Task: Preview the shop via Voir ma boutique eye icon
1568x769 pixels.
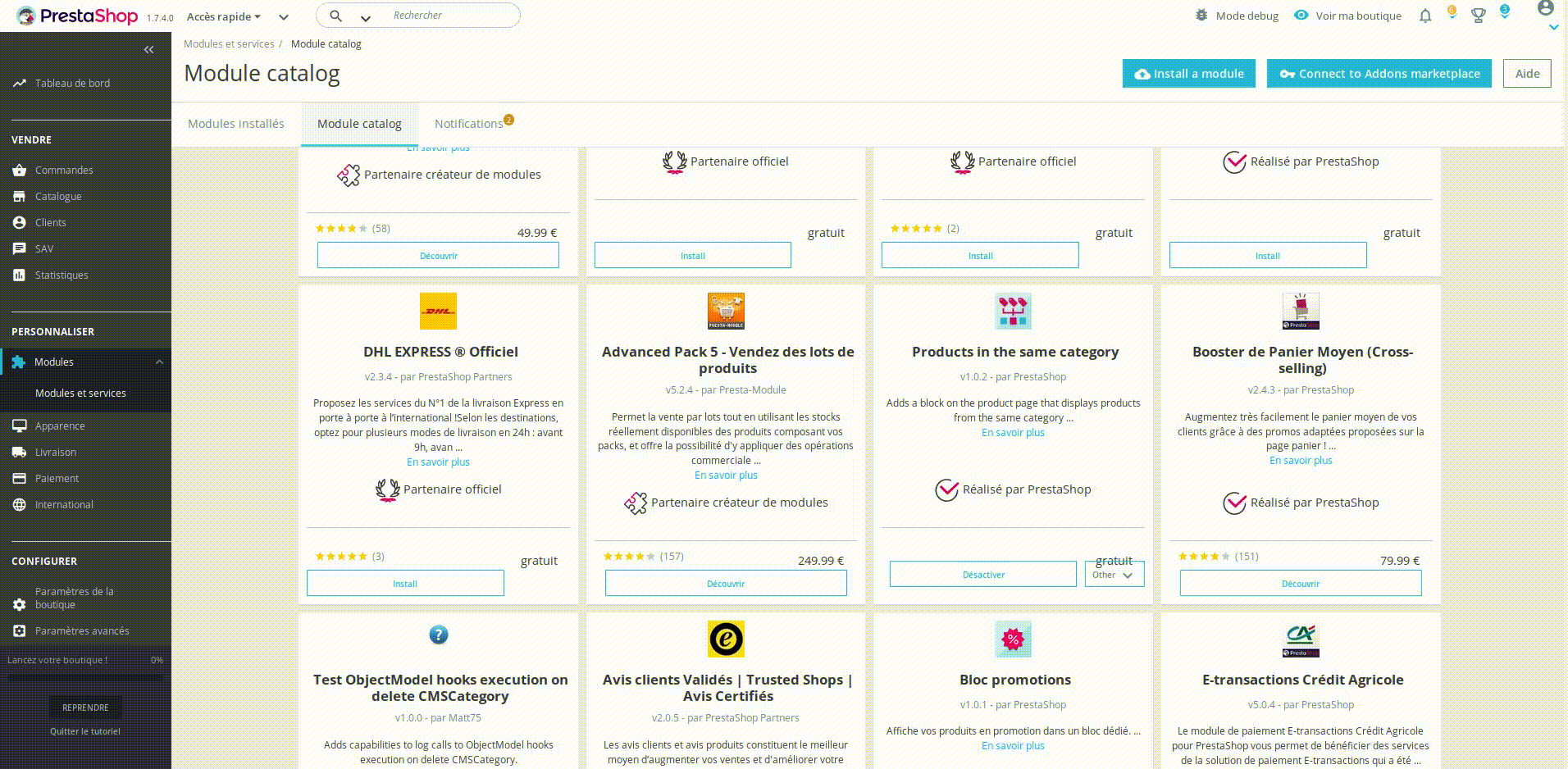Action: (1301, 15)
